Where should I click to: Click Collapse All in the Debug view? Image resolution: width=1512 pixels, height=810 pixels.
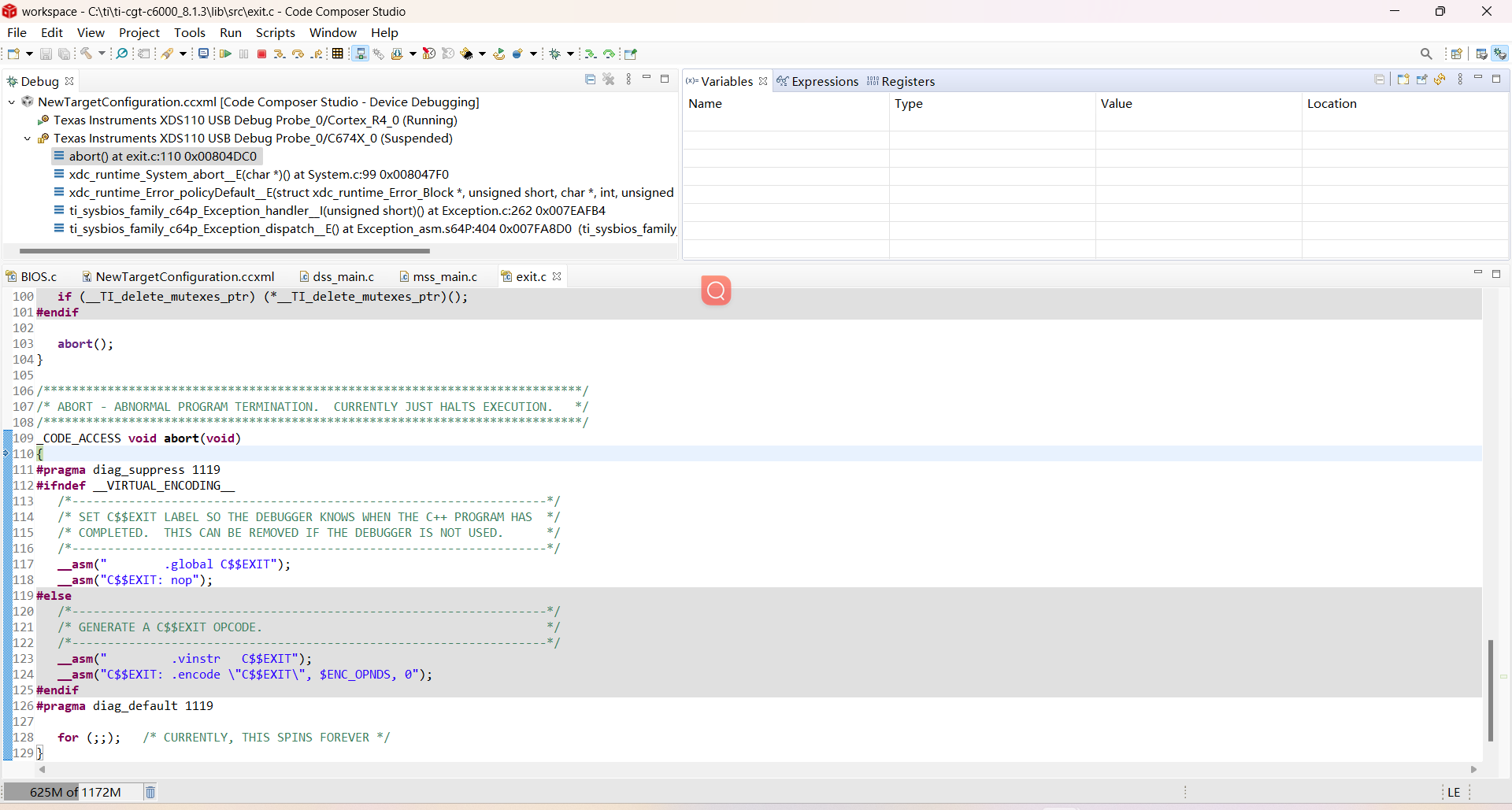[591, 80]
